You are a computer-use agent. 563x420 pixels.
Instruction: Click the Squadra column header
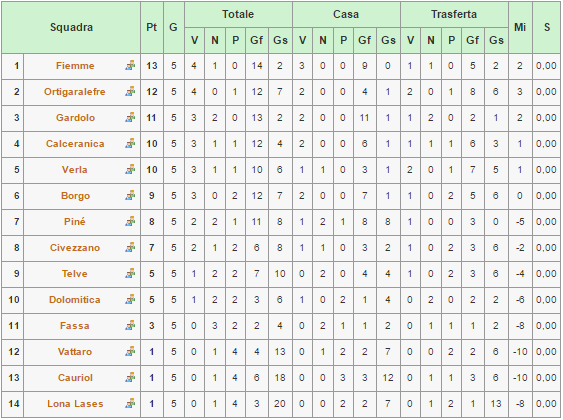coord(71,27)
